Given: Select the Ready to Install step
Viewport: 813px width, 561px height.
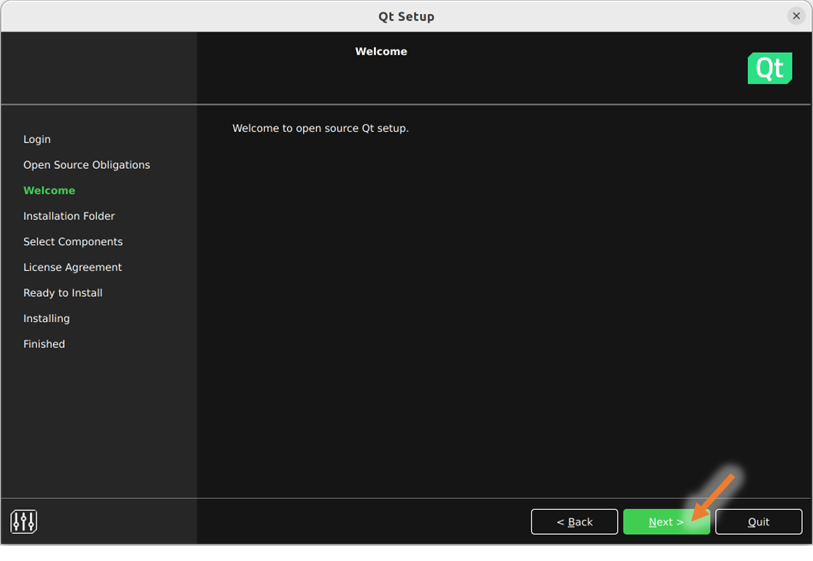Looking at the screenshot, I should (x=63, y=293).
